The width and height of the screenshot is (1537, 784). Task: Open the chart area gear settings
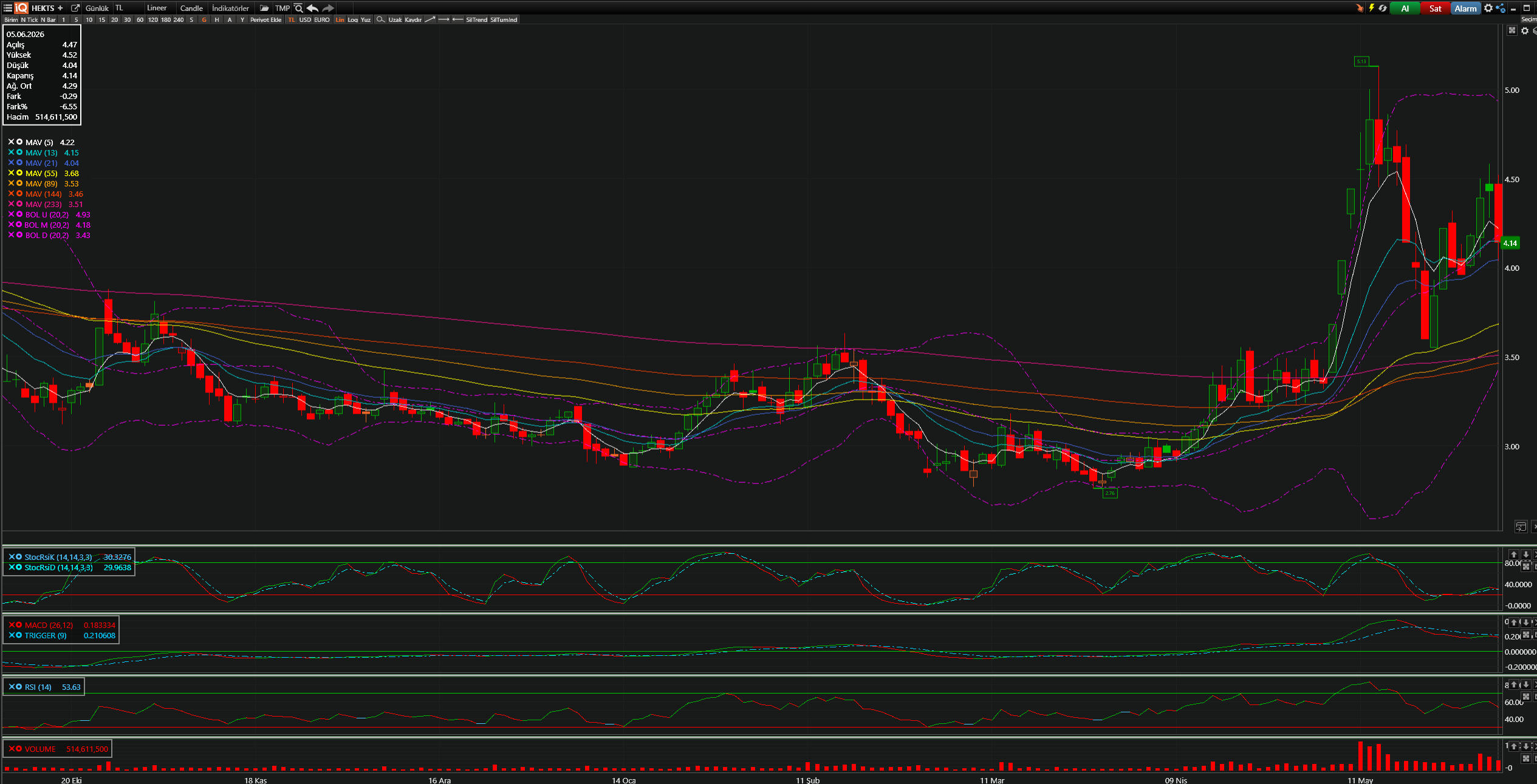click(1525, 30)
